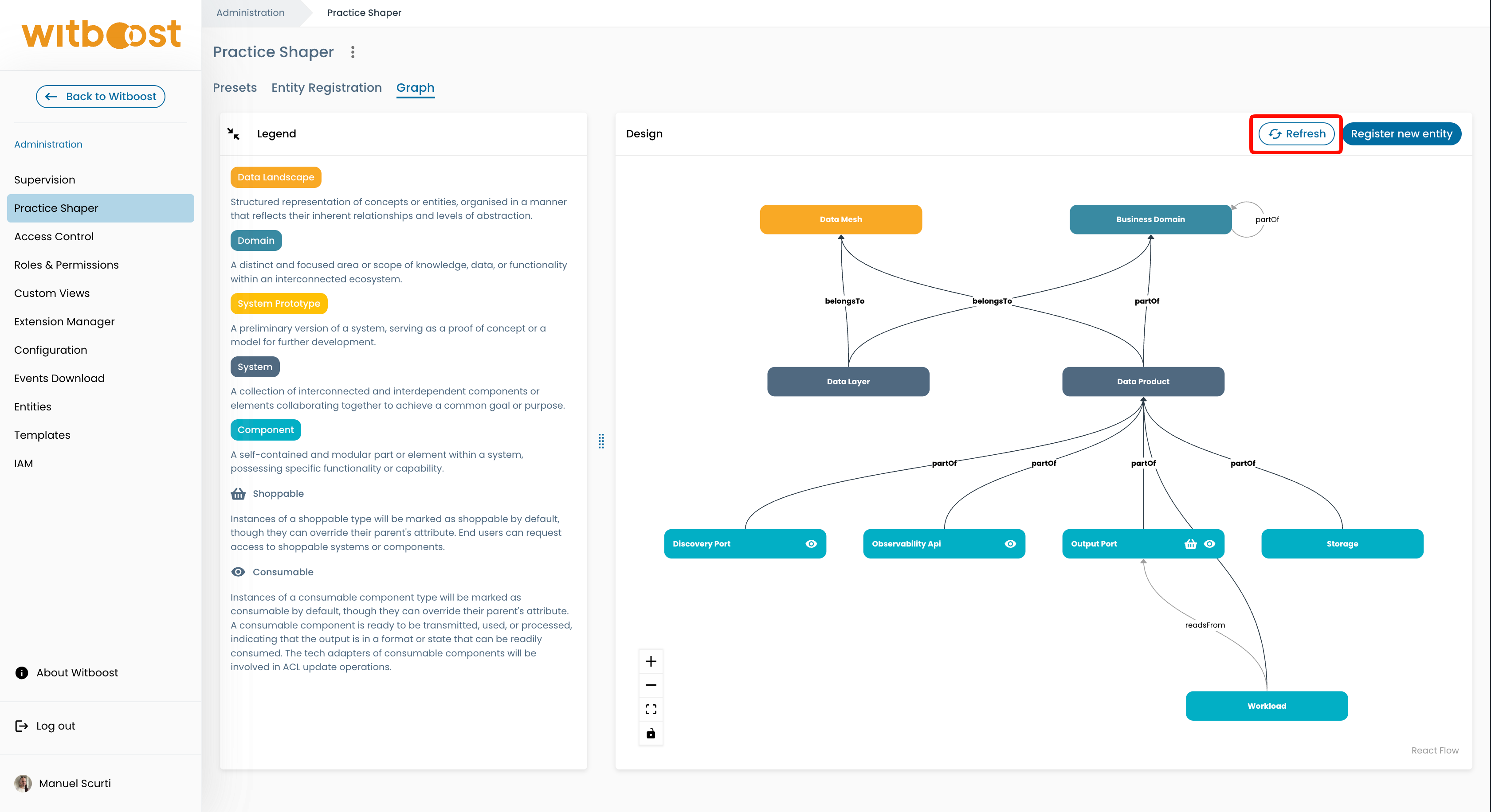1491x812 pixels.
Task: Collapse the Legend panel icon
Action: (233, 133)
